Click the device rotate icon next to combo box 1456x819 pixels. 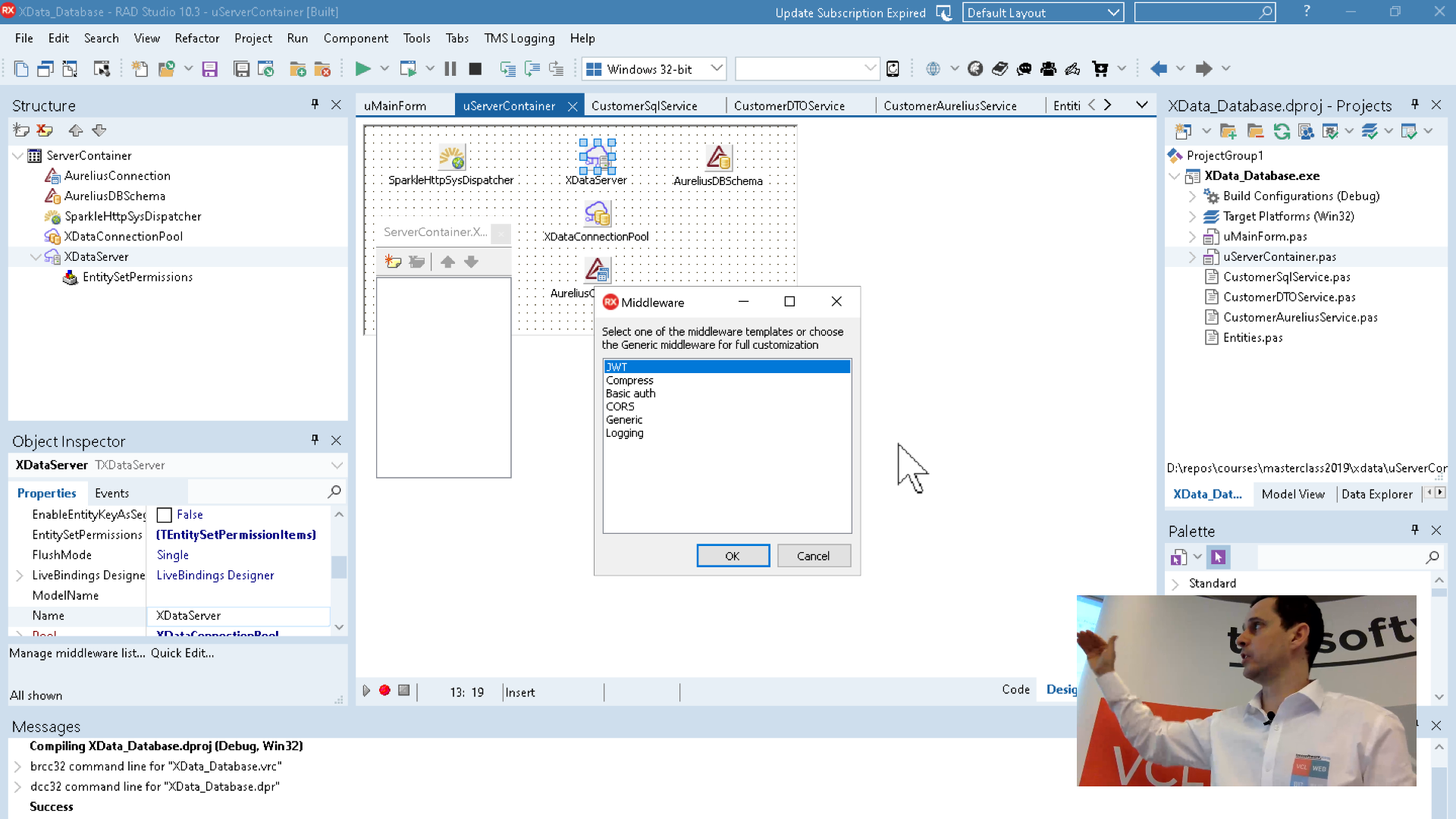[x=893, y=69]
